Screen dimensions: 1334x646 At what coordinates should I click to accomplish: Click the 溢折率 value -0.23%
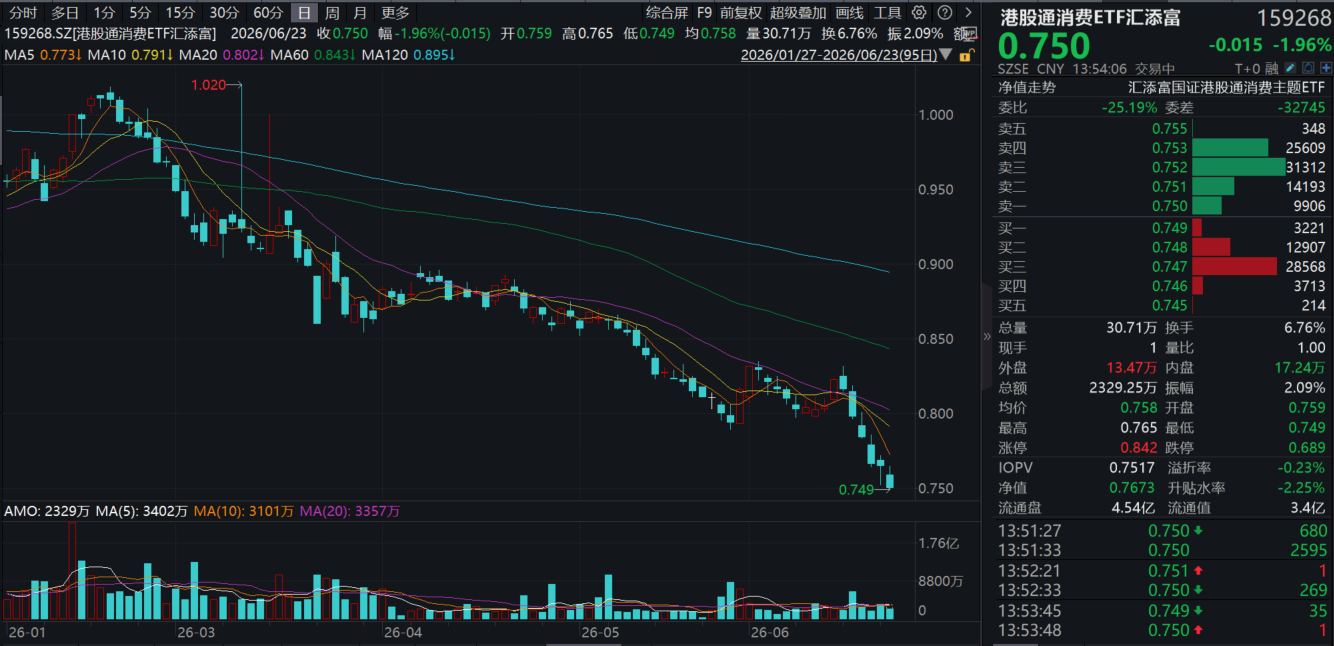coord(1299,467)
